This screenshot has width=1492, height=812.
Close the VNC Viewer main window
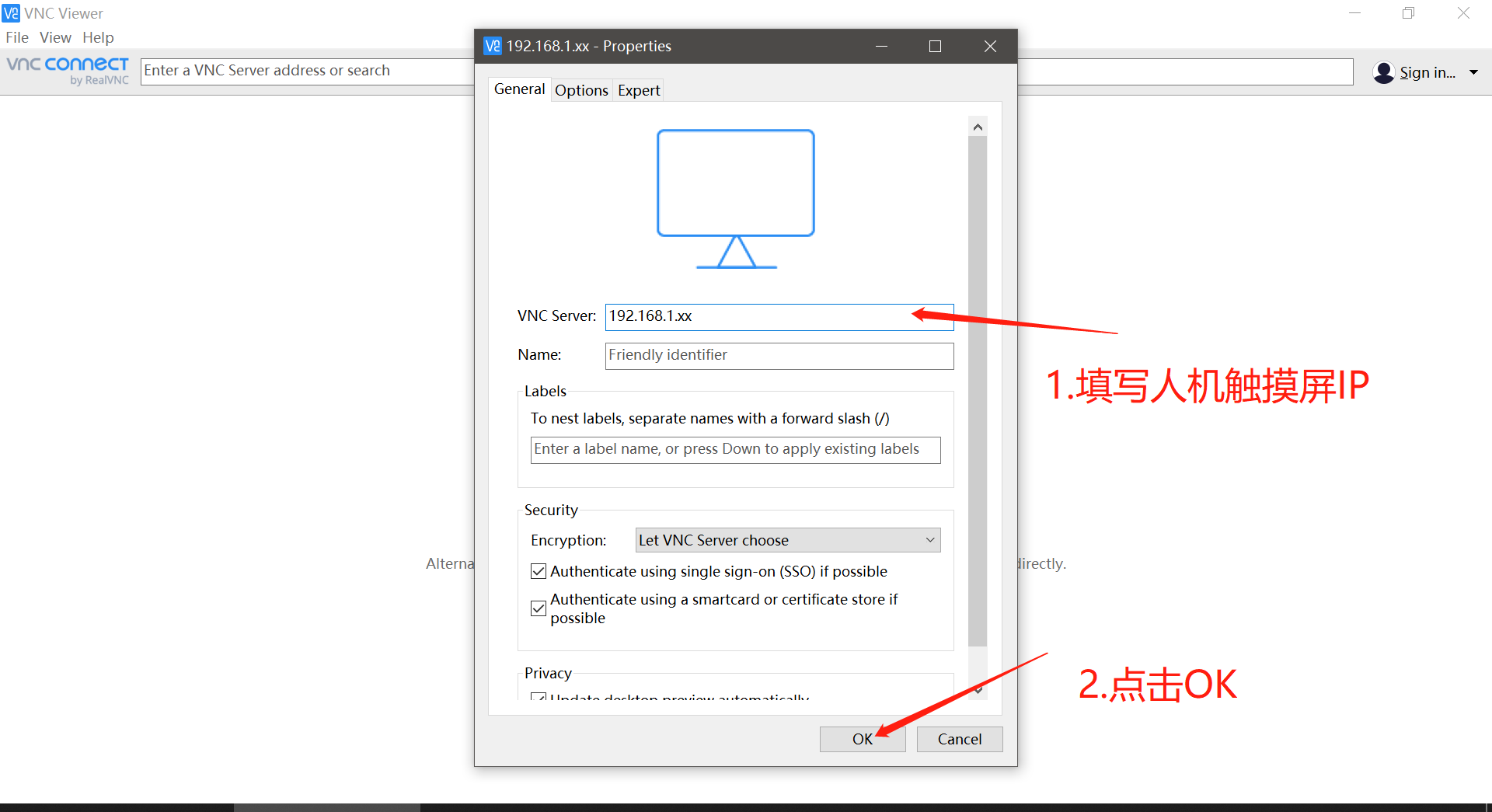pos(1463,13)
